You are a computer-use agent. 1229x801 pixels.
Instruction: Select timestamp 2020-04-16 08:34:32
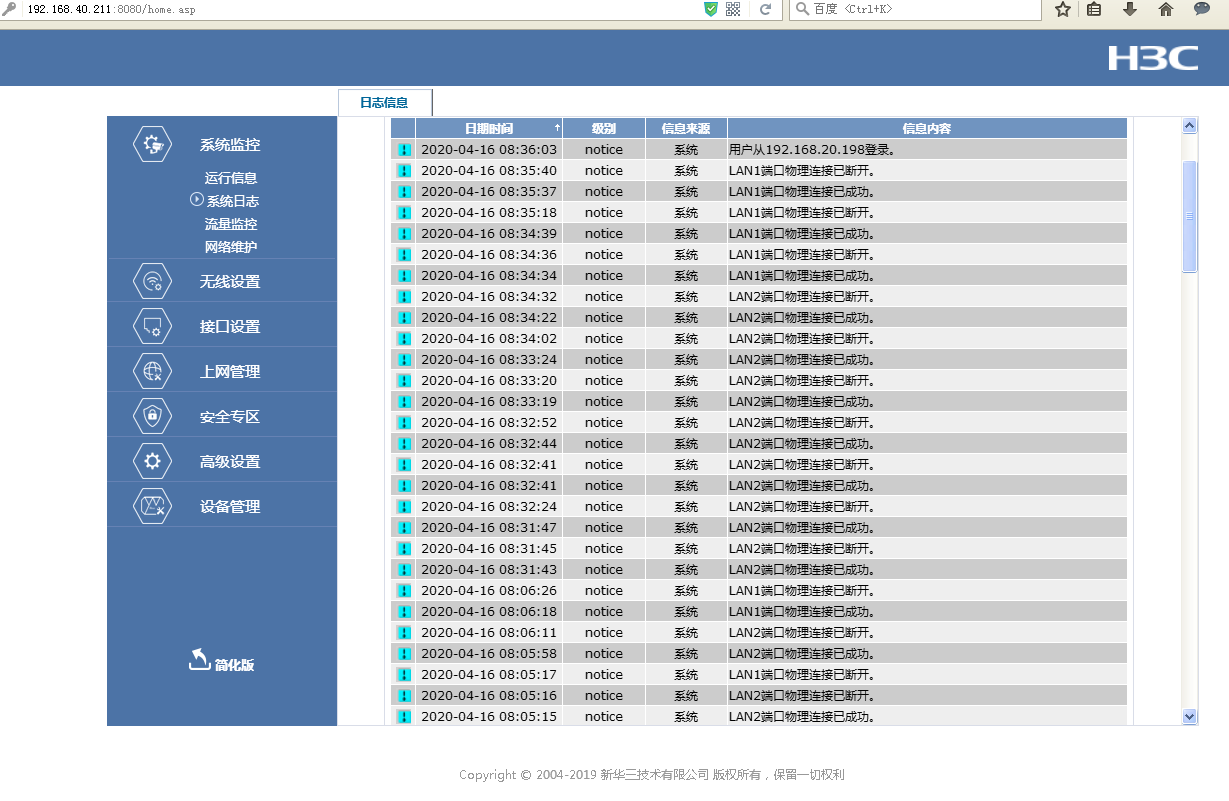[x=489, y=297]
